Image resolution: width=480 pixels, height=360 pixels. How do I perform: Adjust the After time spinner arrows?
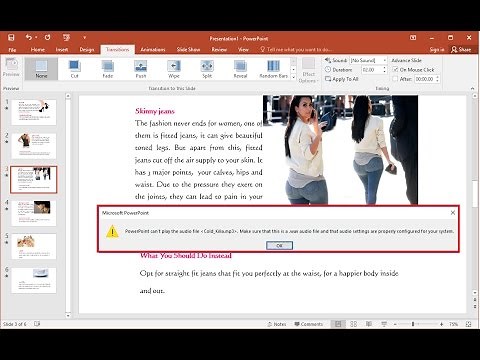coord(437,79)
